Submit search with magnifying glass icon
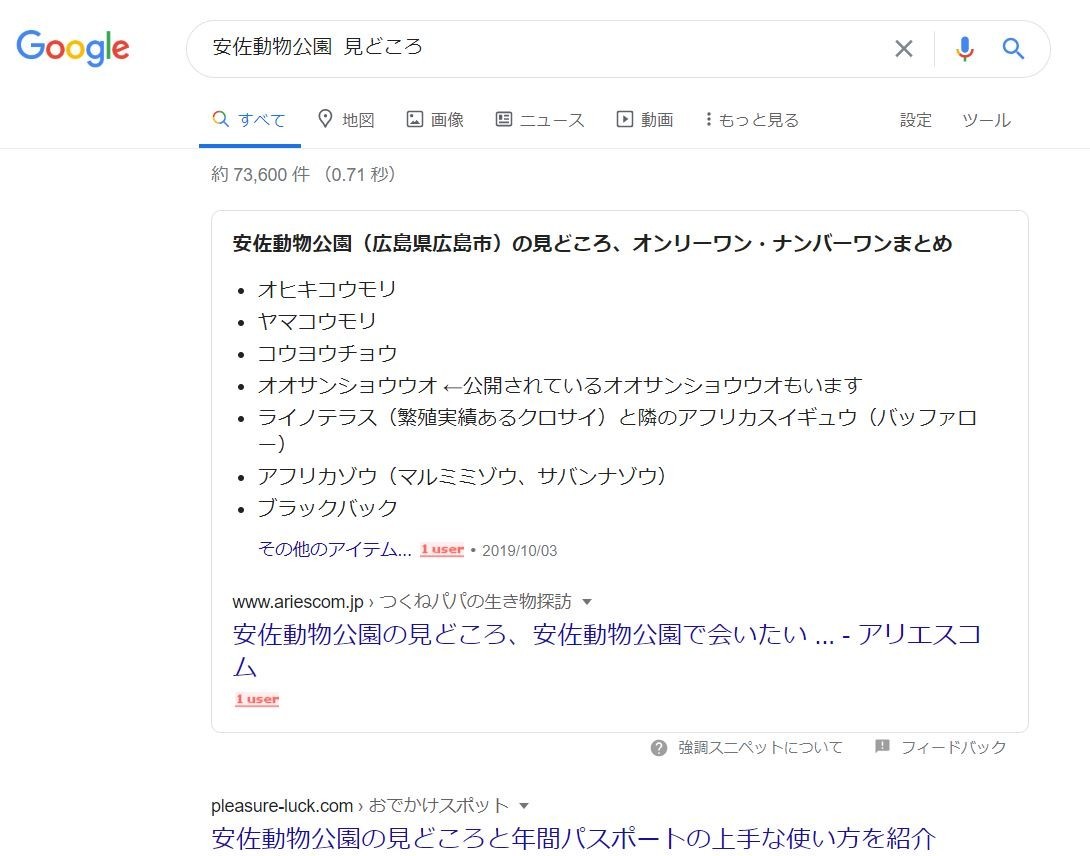Image resolution: width=1090 pixels, height=856 pixels. [x=1013, y=48]
